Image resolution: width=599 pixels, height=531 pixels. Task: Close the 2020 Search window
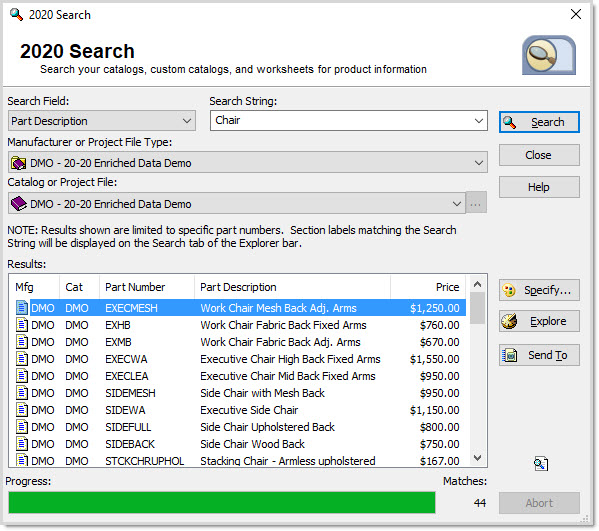point(576,15)
